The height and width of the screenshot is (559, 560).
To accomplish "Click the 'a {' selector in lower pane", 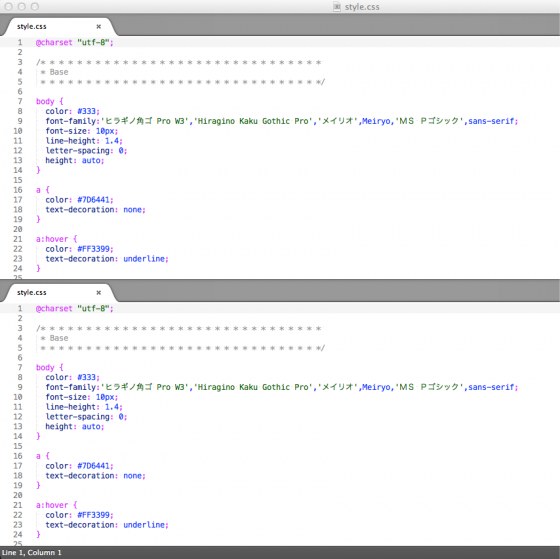I will pos(42,456).
